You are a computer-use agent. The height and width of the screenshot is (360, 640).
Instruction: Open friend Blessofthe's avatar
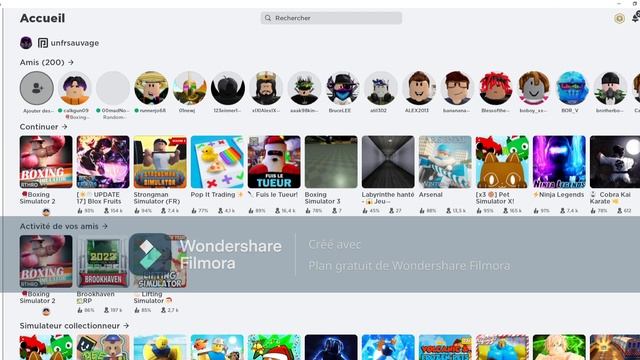[496, 88]
